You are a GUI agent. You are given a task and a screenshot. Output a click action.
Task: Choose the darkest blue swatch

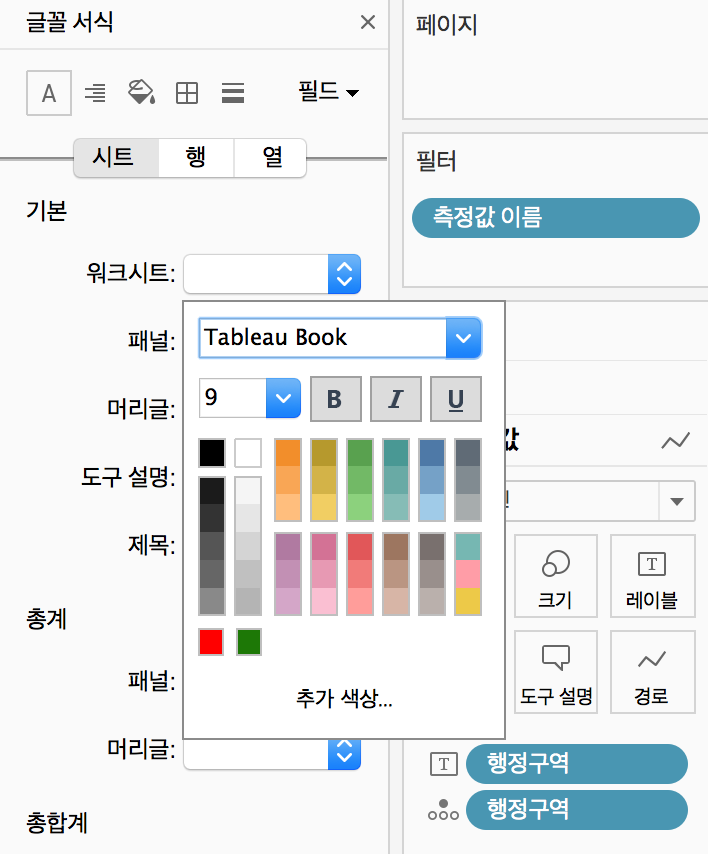coord(432,453)
